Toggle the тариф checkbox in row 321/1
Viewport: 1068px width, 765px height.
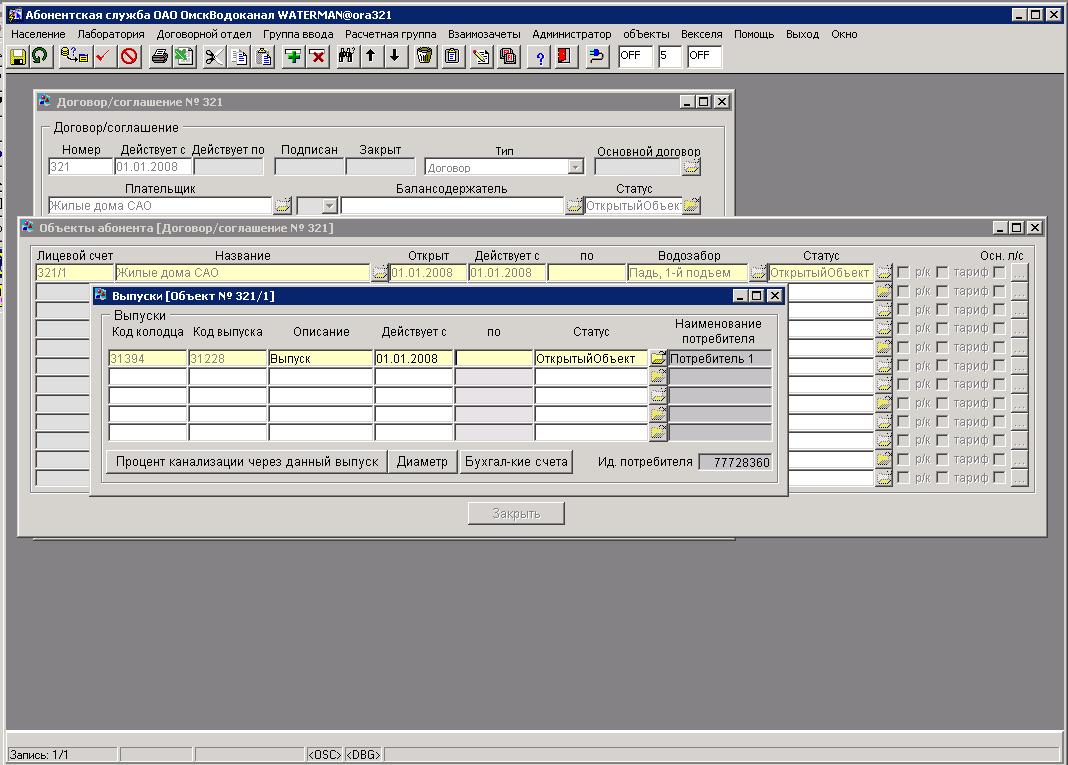(942, 272)
